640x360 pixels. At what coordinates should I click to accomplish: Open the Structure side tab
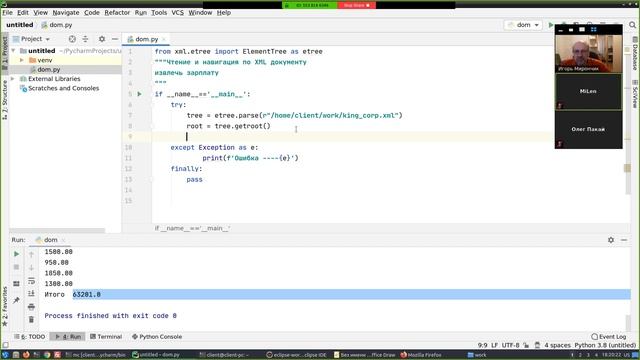[x=4, y=100]
